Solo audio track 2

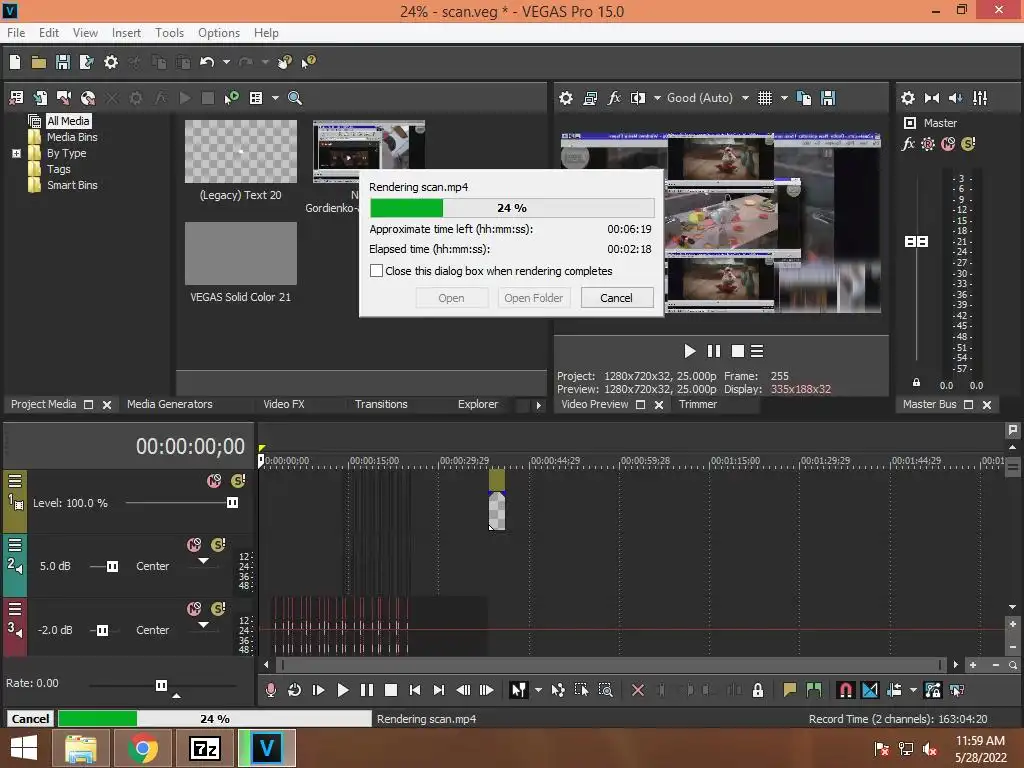(218, 545)
